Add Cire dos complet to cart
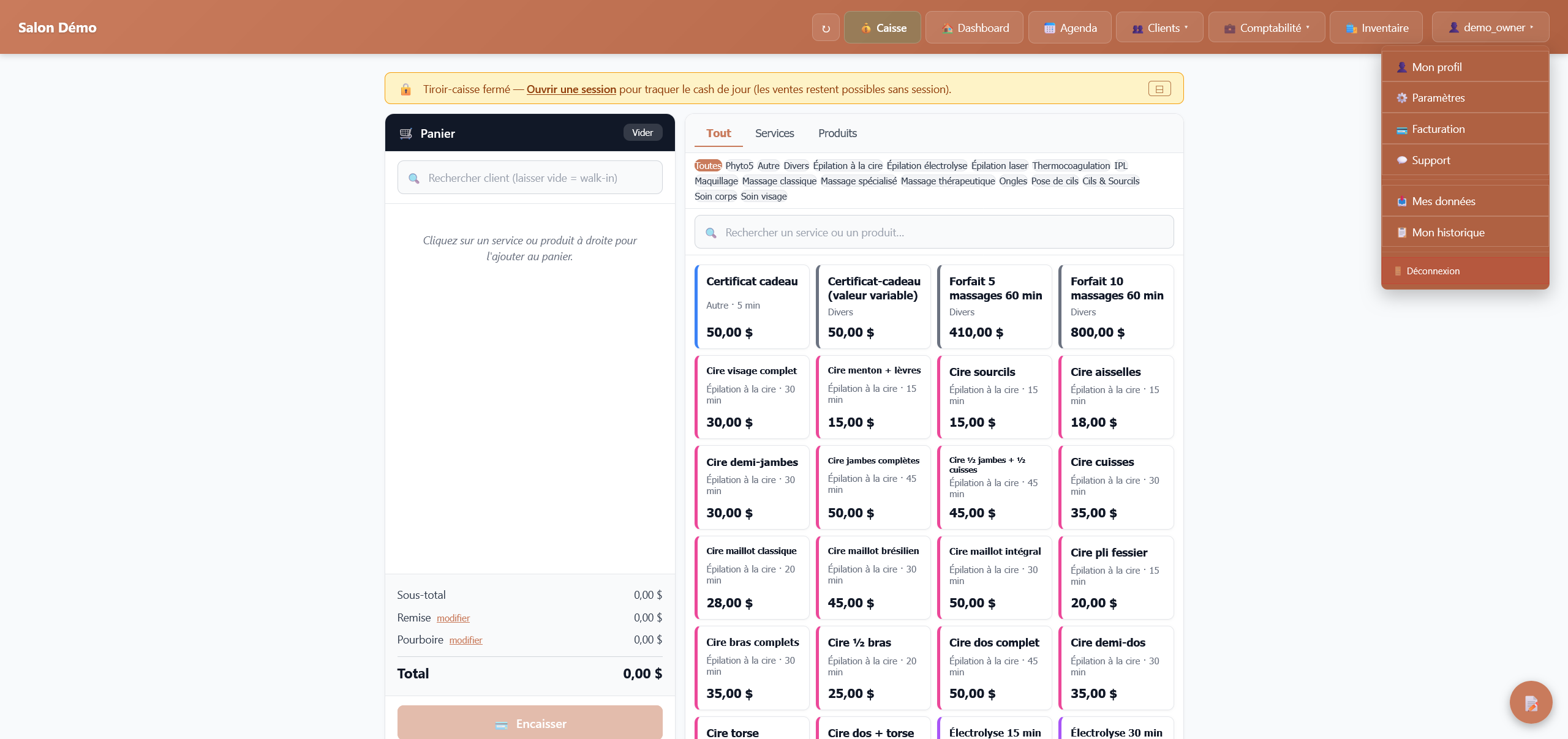This screenshot has height=739, width=1568. coord(995,668)
